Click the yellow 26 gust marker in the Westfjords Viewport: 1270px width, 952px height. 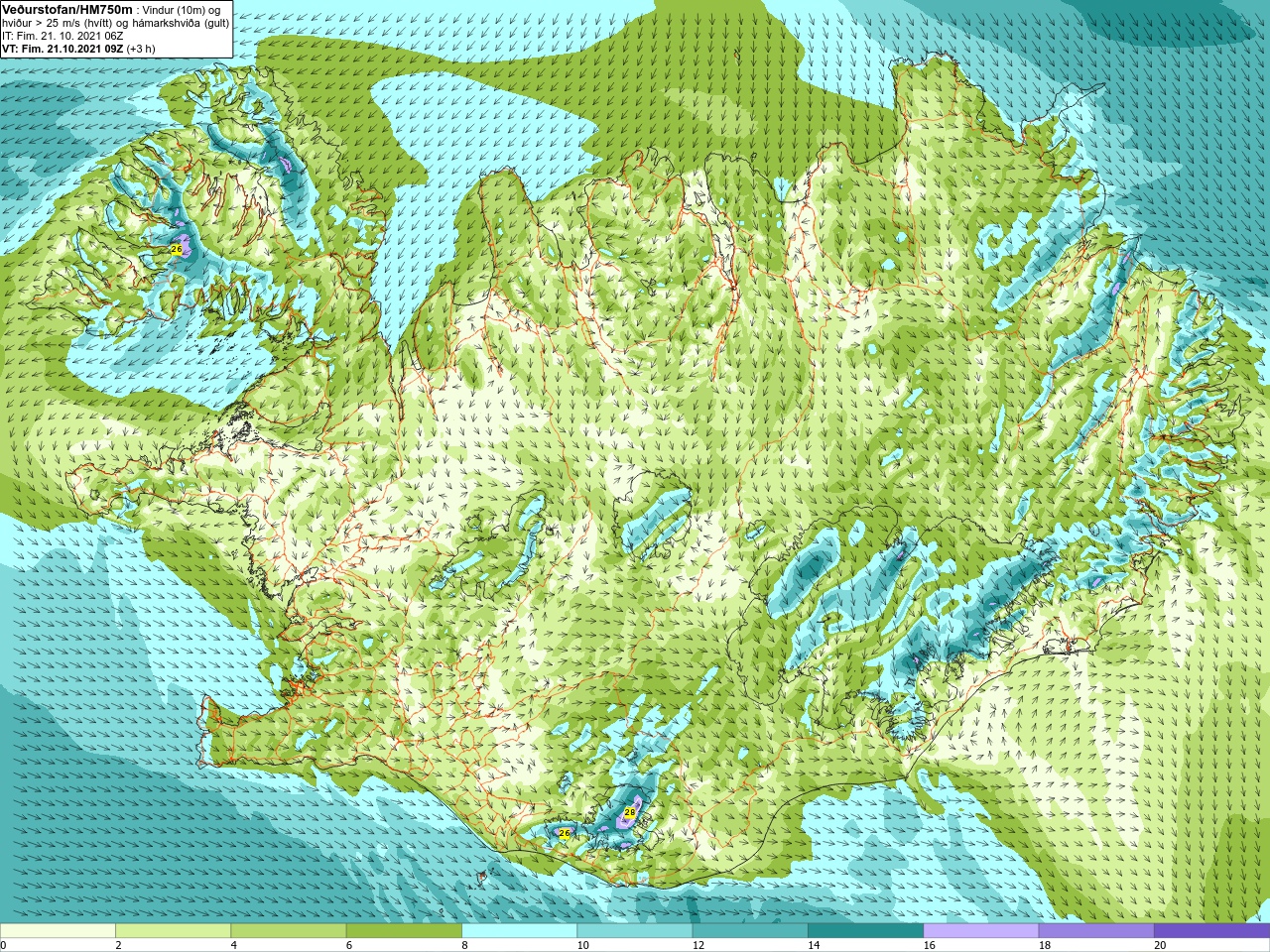click(x=177, y=249)
